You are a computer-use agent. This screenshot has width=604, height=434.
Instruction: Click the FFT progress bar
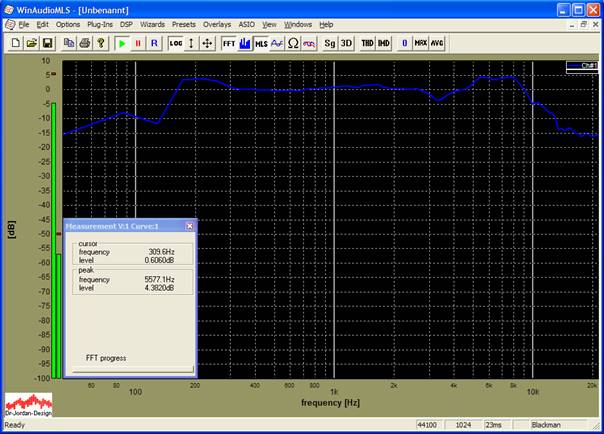click(x=130, y=369)
